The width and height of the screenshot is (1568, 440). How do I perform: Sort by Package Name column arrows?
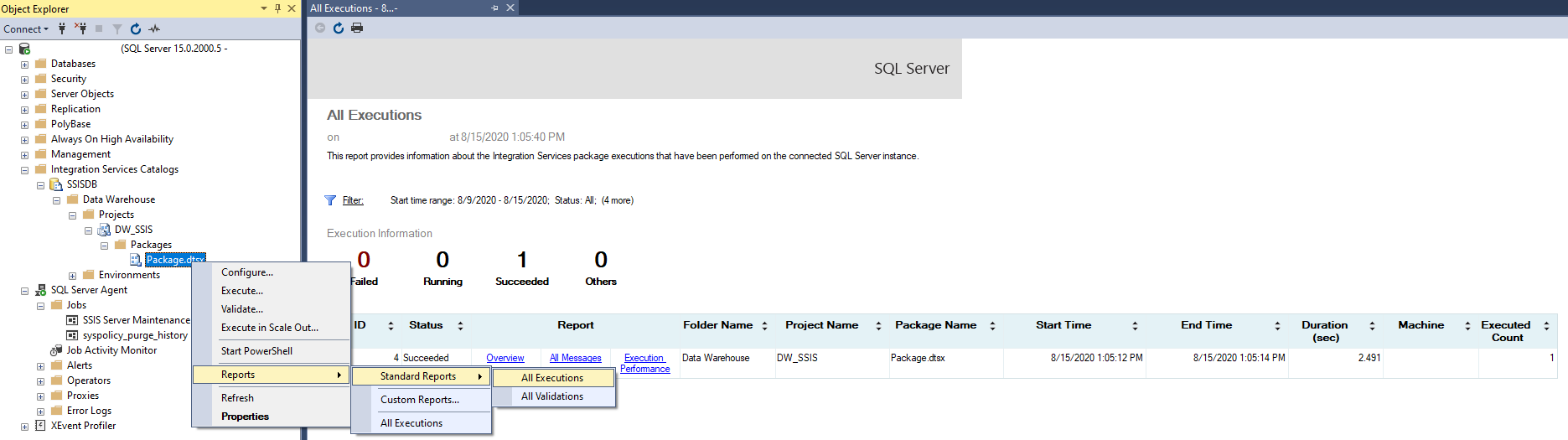point(992,325)
